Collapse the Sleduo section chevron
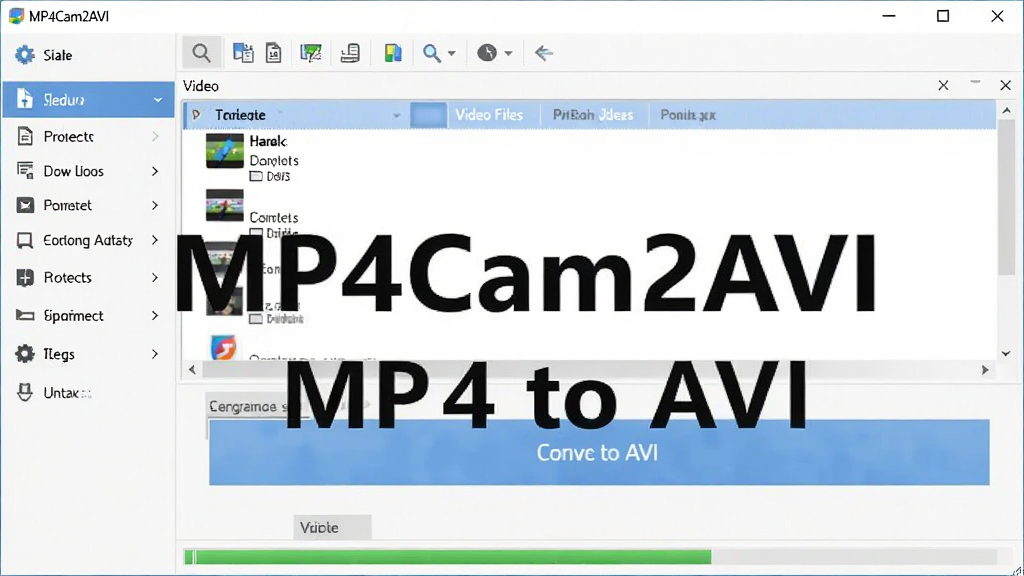Image resolution: width=1024 pixels, height=576 pixels. click(x=157, y=100)
